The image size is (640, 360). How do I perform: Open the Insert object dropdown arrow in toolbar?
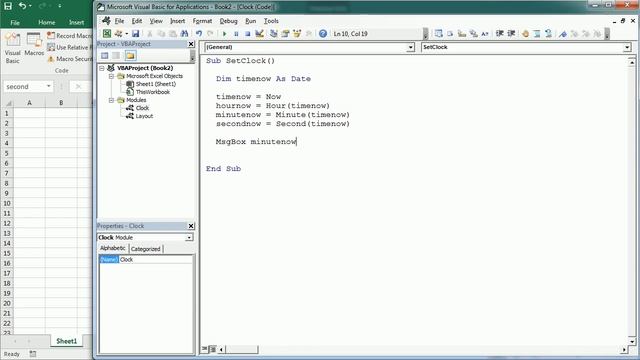127,34
